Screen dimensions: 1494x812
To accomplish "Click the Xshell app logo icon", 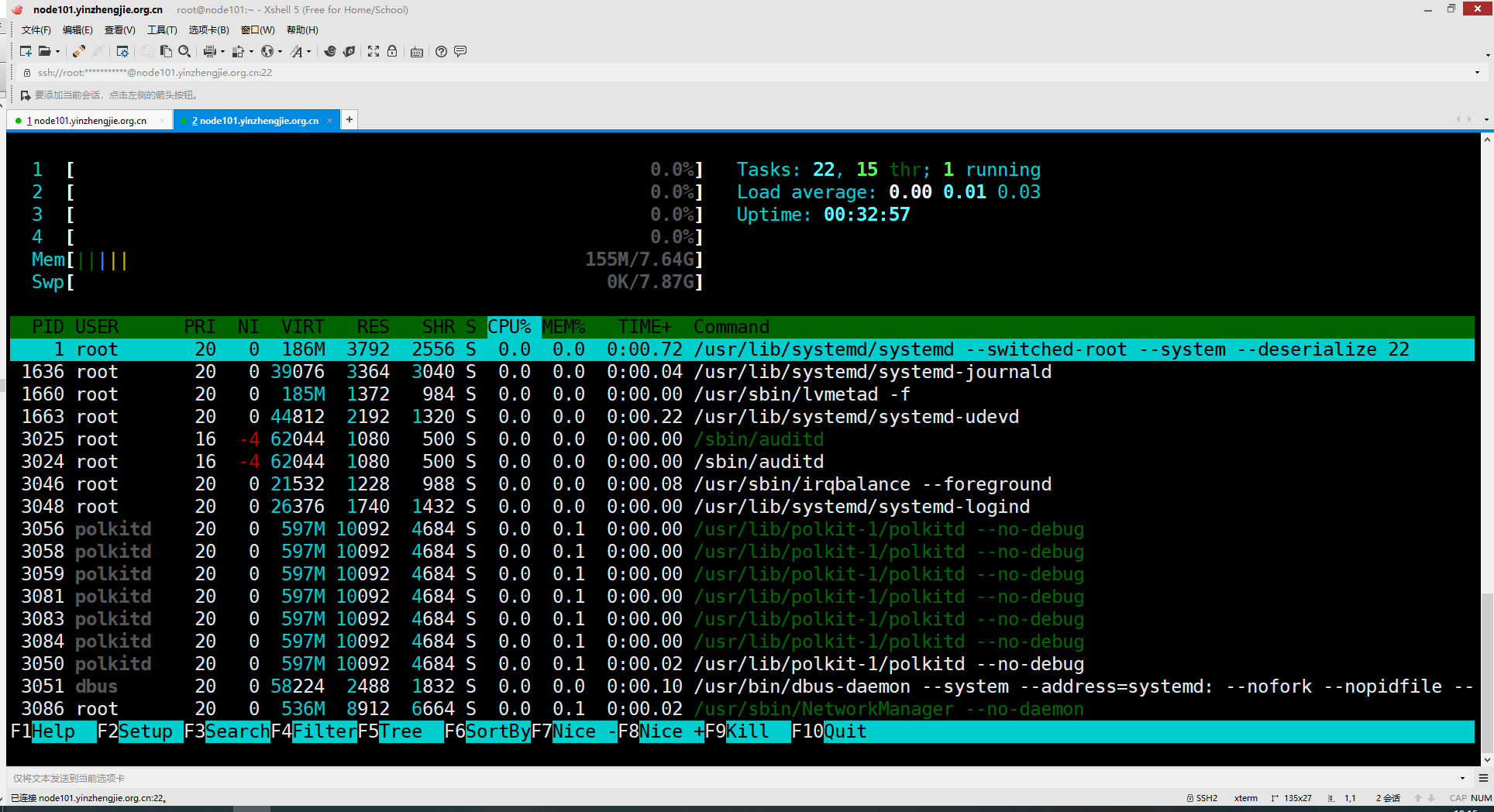I will tap(17, 9).
